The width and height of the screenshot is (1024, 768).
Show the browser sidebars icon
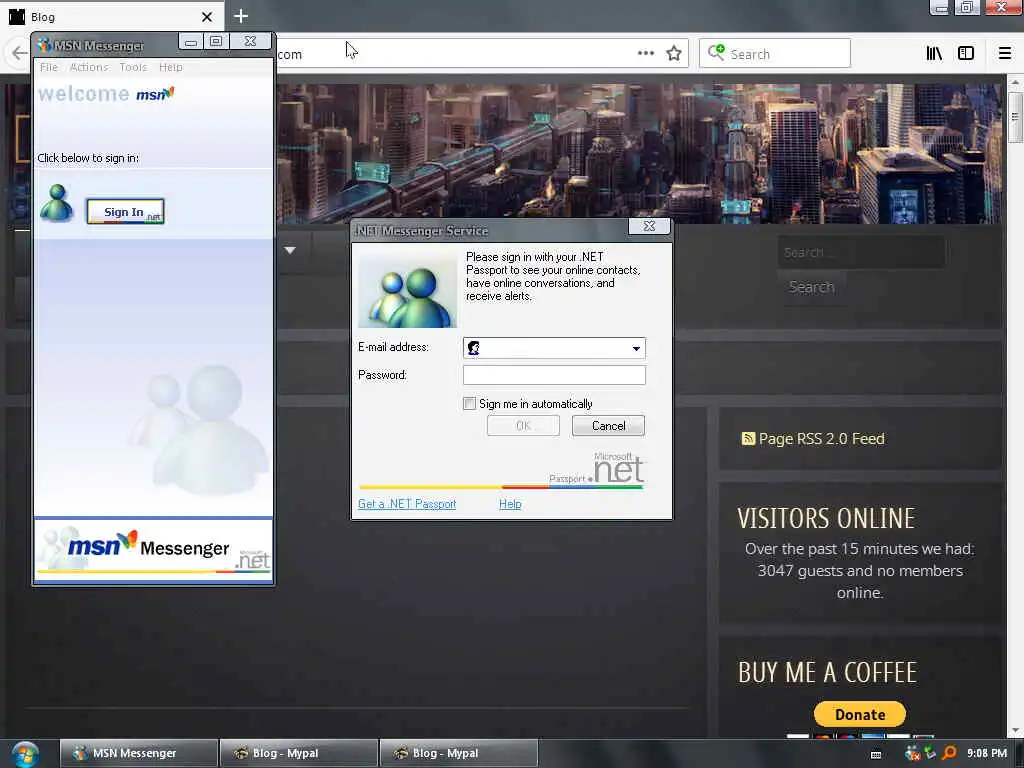[966, 54]
